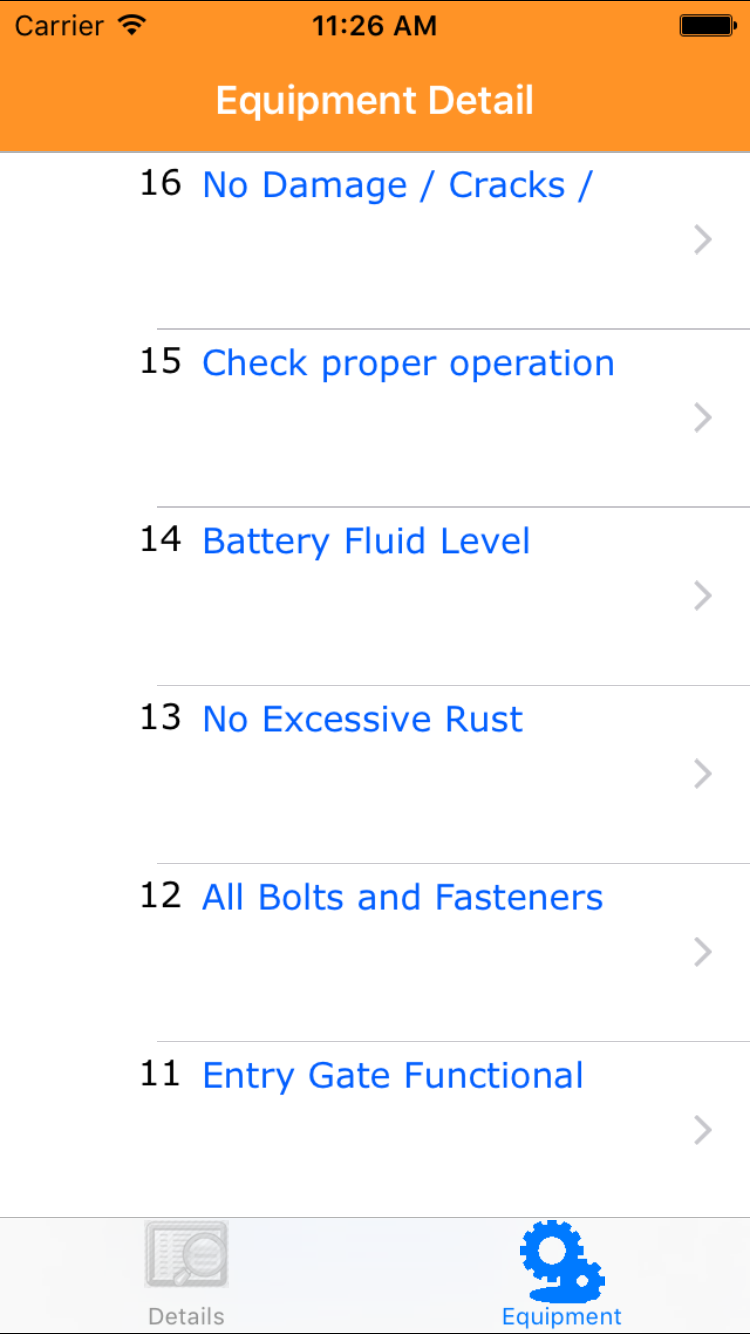Tap the Wi-Fi status icon
Viewport: 750px width, 1334px height.
(x=131, y=25)
